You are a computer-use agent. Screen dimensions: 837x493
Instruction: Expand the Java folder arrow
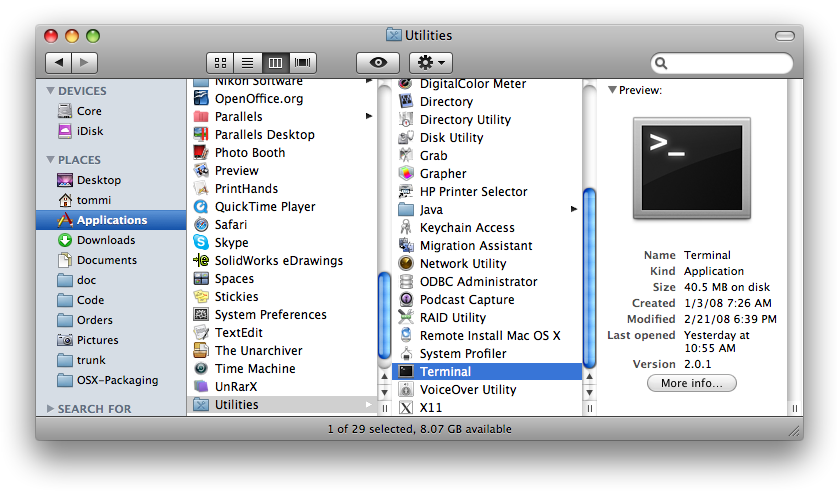coord(574,209)
